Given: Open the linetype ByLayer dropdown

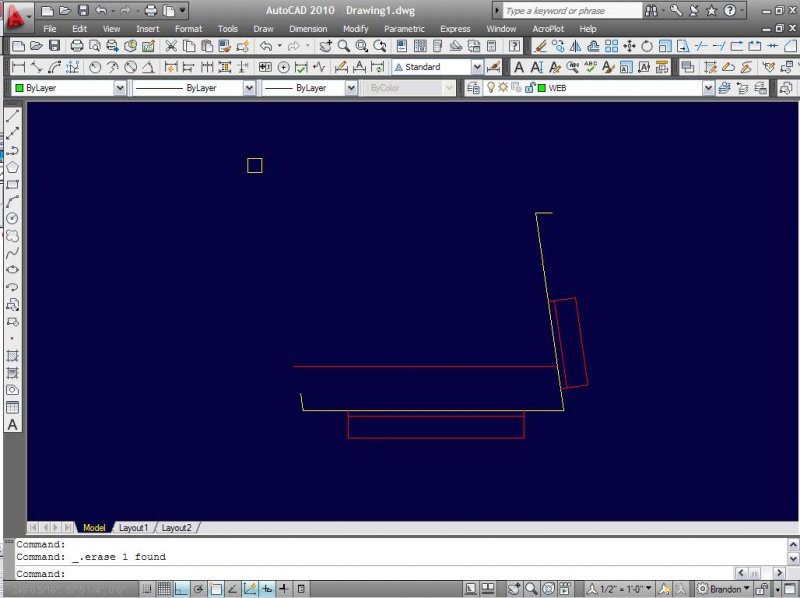Looking at the screenshot, I should click(249, 88).
